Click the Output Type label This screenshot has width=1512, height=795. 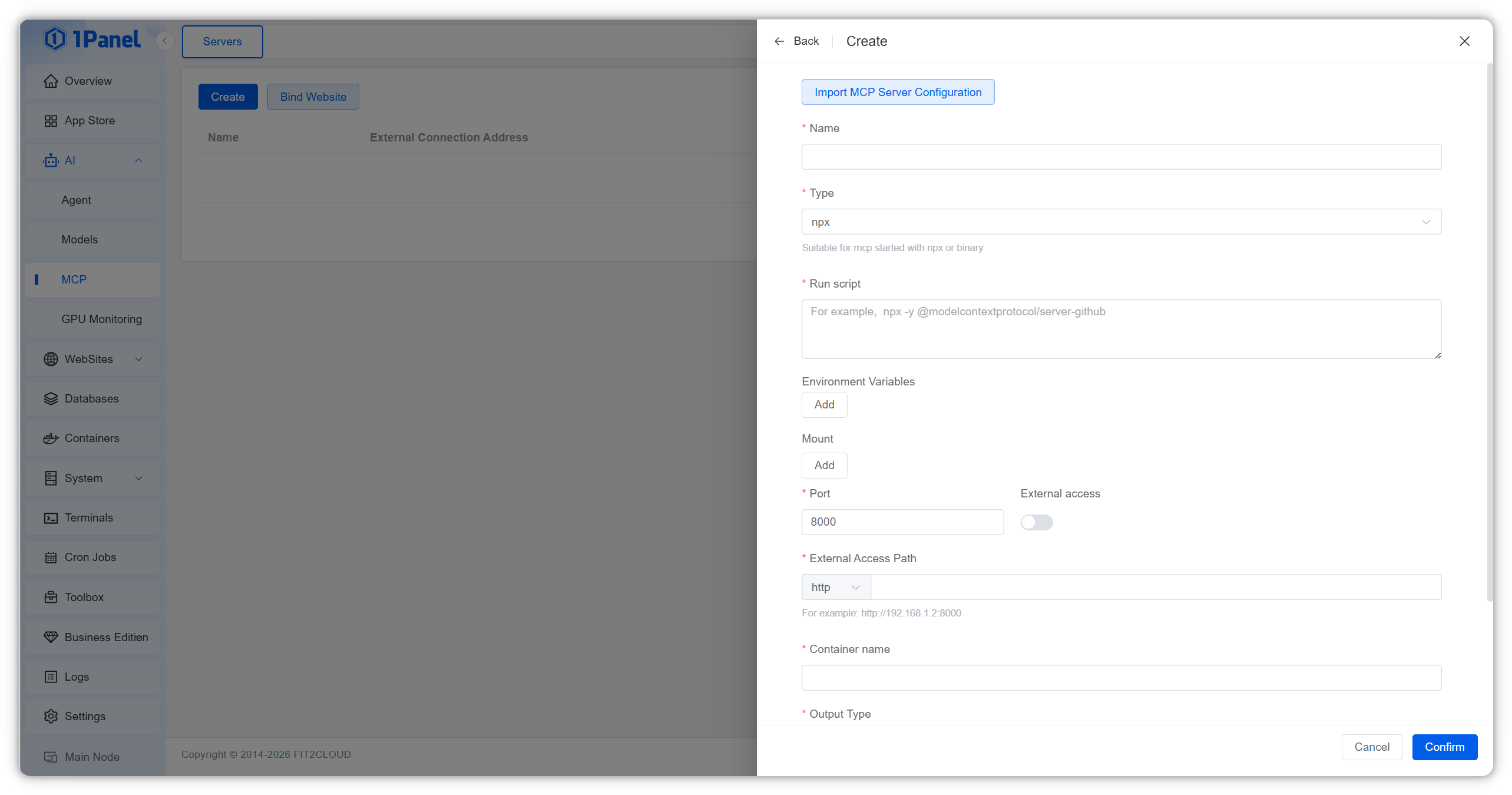pyautogui.click(x=840, y=714)
